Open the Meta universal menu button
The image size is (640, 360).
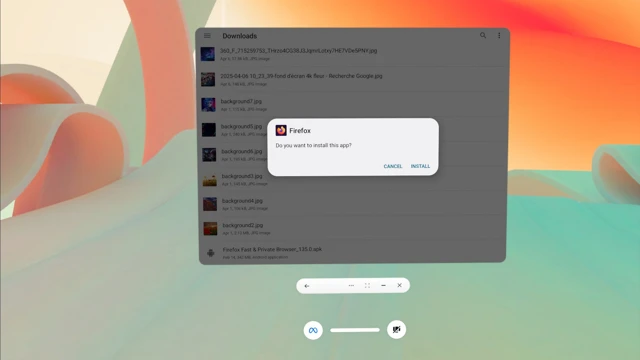point(313,330)
